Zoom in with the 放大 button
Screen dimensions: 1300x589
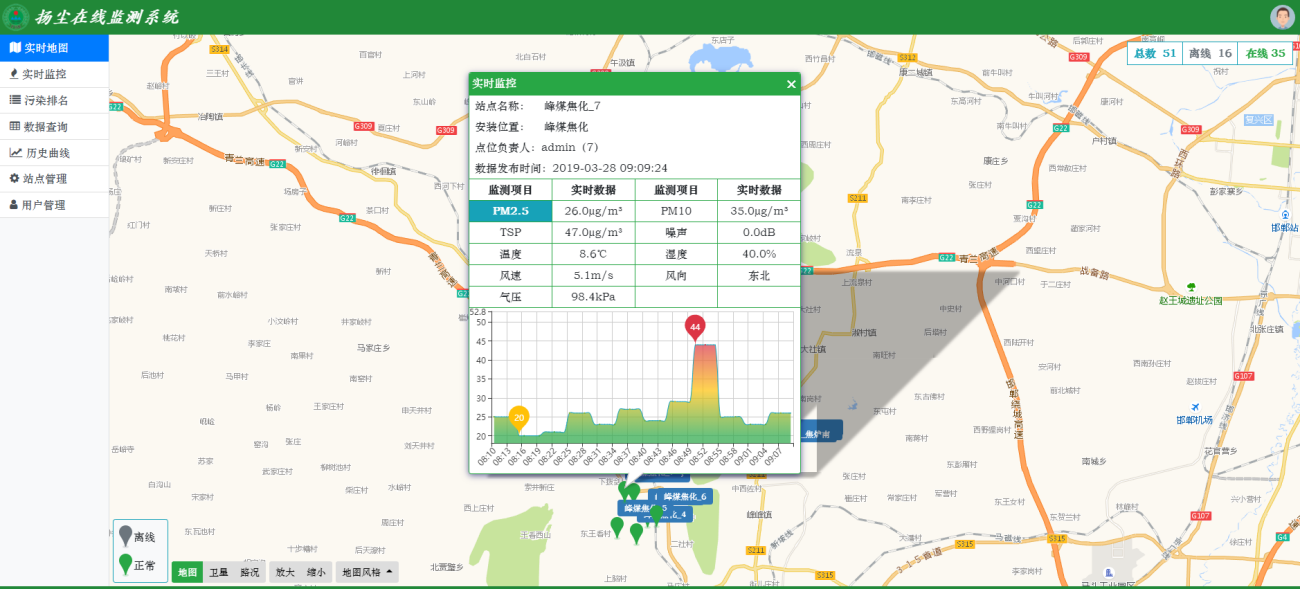click(x=285, y=573)
